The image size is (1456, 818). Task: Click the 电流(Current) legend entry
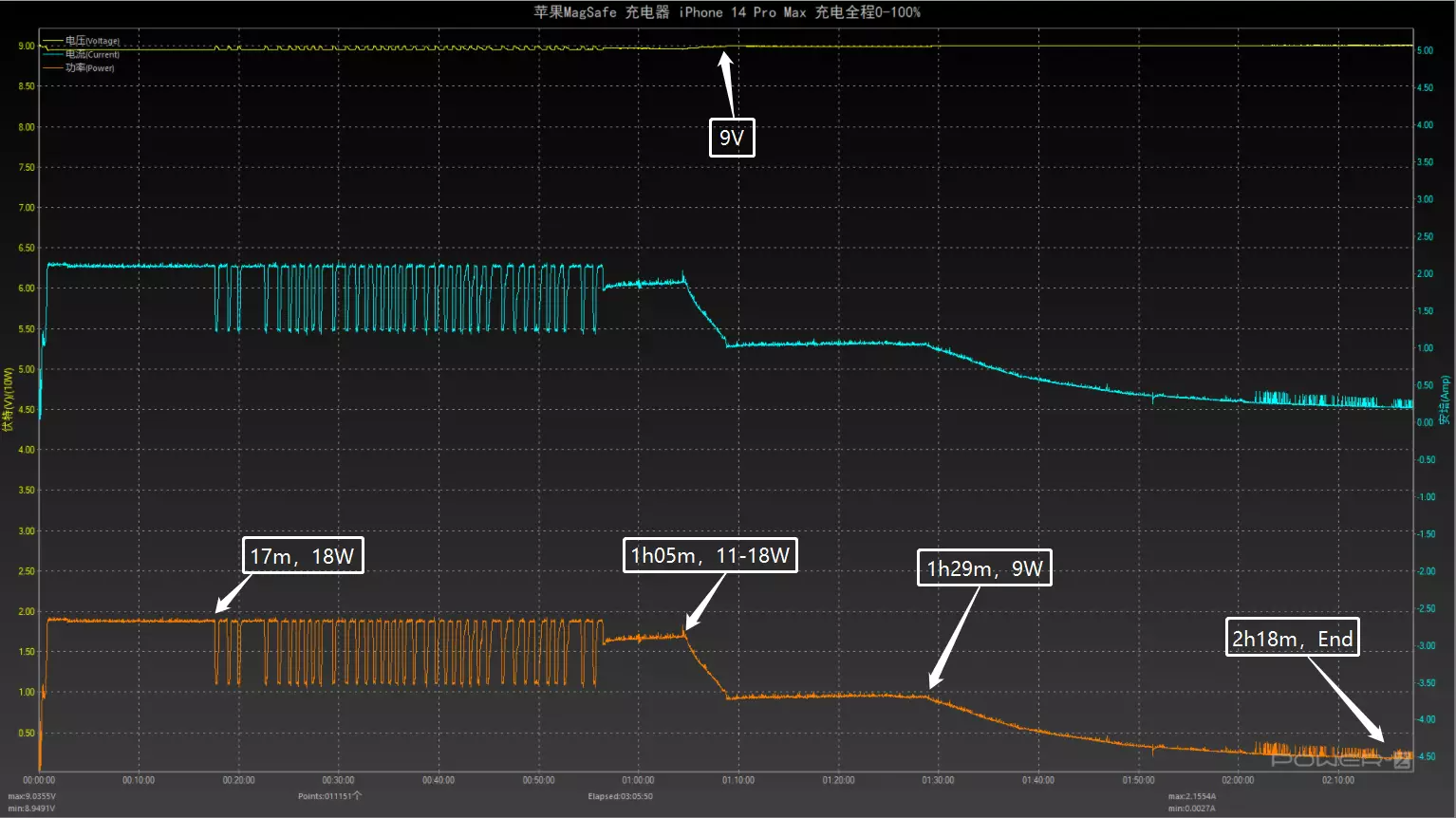click(x=82, y=54)
